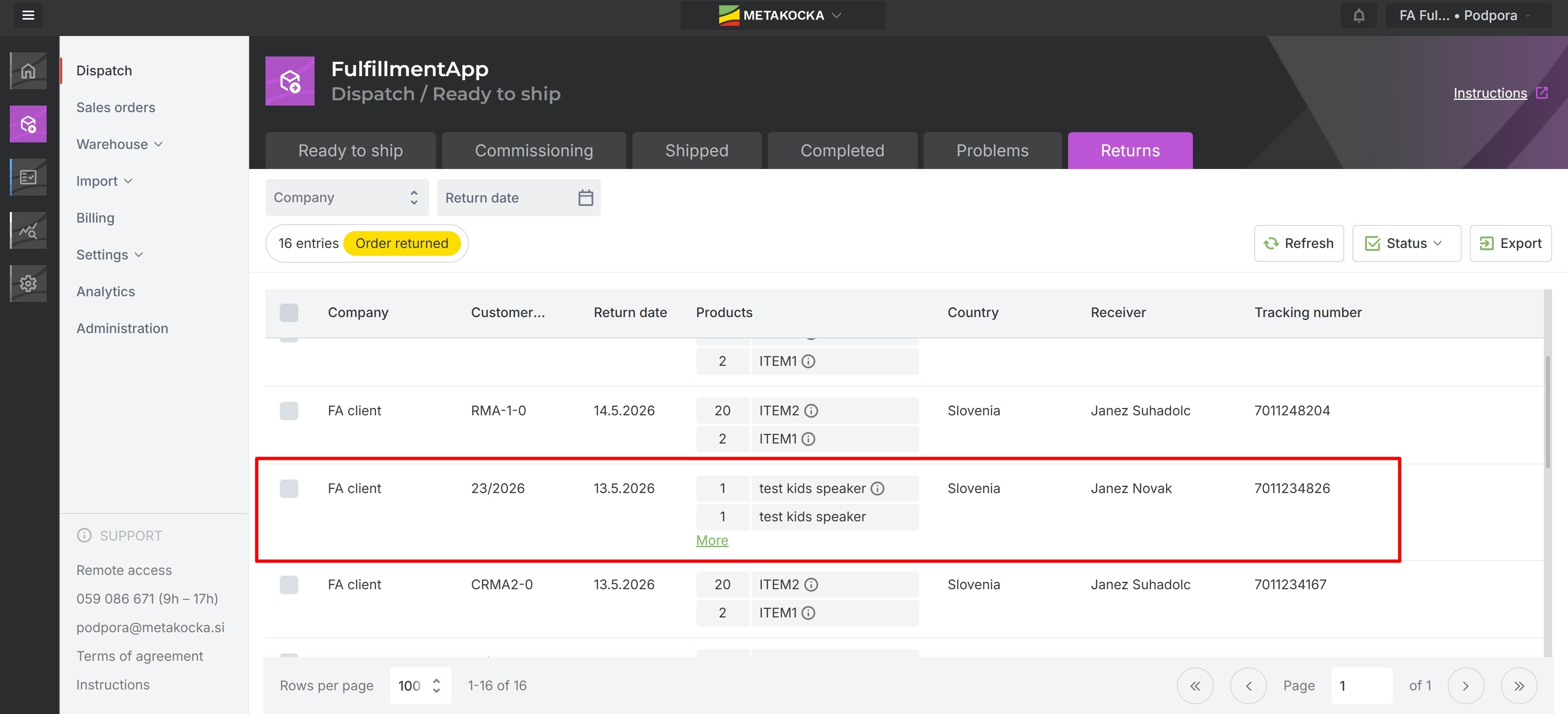Show info for ITEM1 in CRMA2-0 row
The image size is (1568, 714).
[808, 613]
